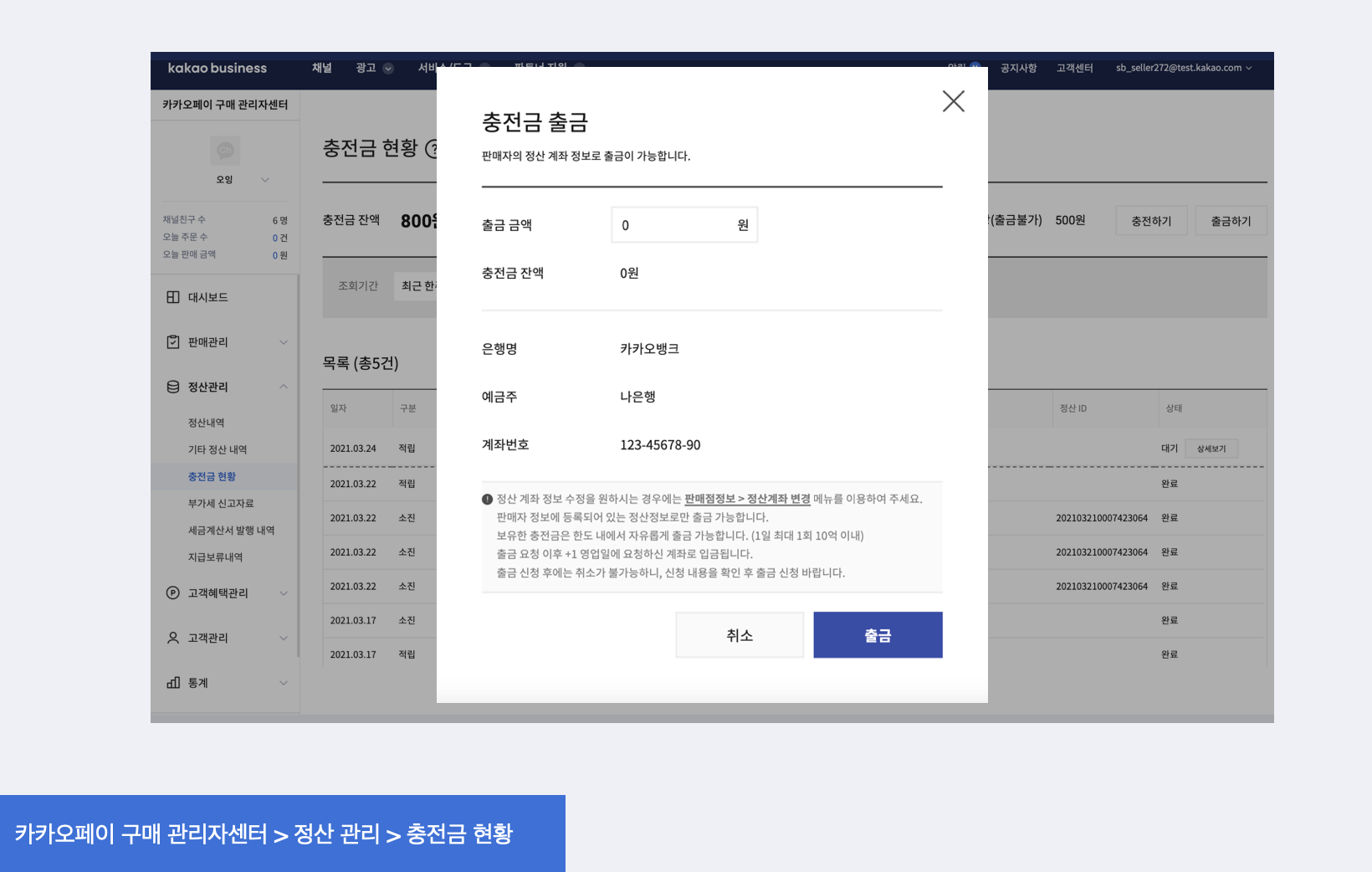Viewport: 1372px width, 872px height.
Task: Click the 오늘 주문 수 stat row
Action: coord(225,238)
